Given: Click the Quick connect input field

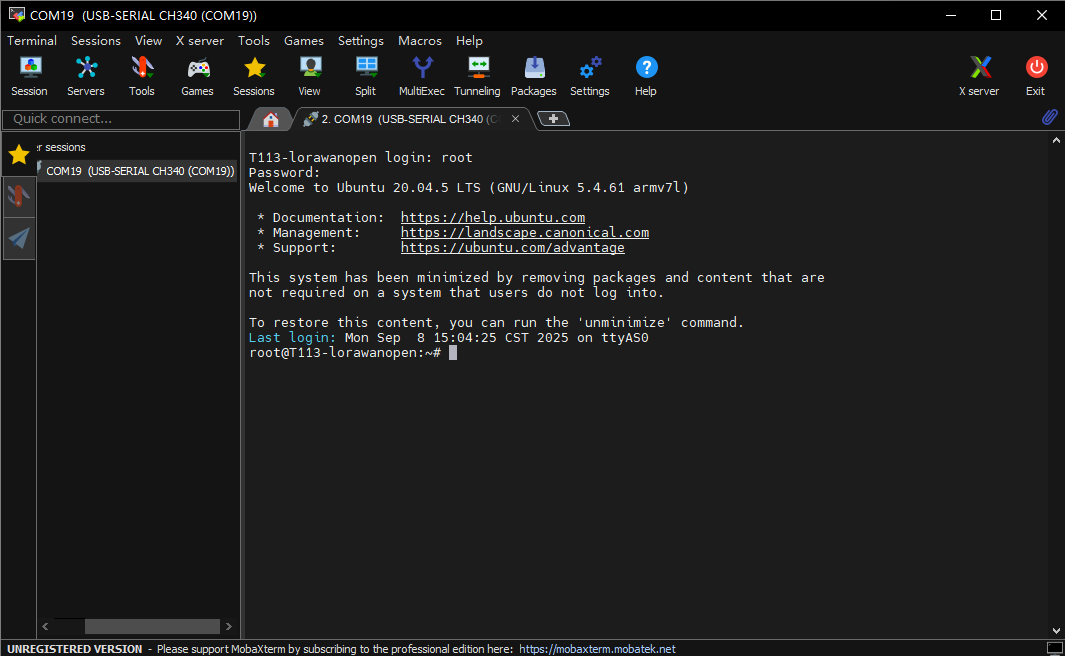Looking at the screenshot, I should click(122, 119).
